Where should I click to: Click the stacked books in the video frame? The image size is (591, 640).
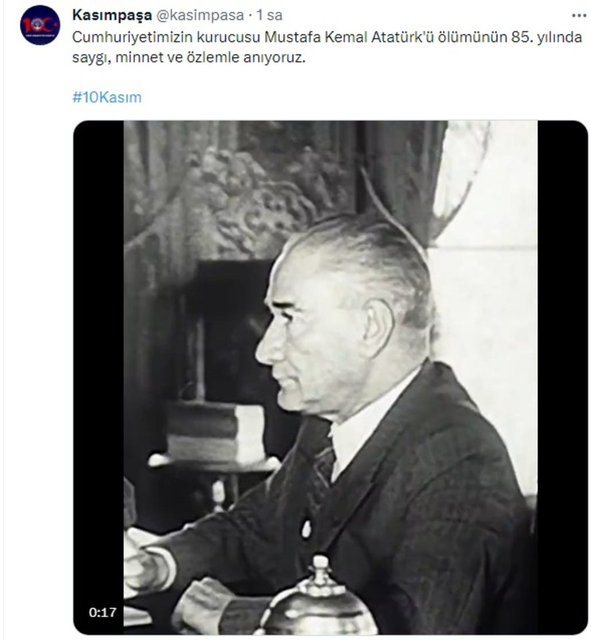pos(216,431)
